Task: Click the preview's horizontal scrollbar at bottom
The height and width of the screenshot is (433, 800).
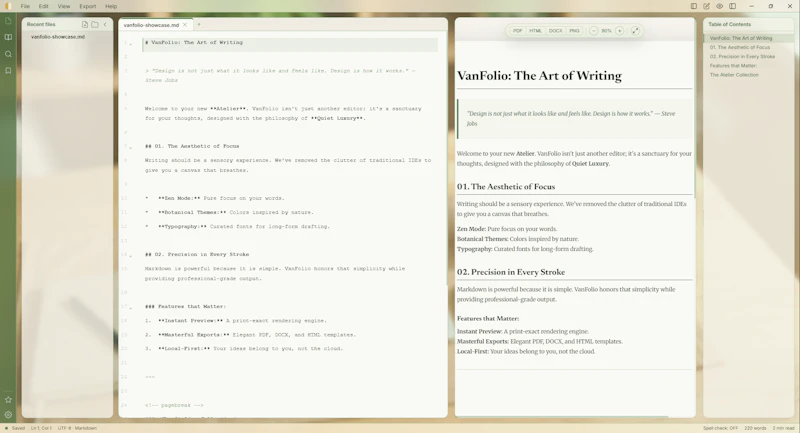Action: [561, 417]
